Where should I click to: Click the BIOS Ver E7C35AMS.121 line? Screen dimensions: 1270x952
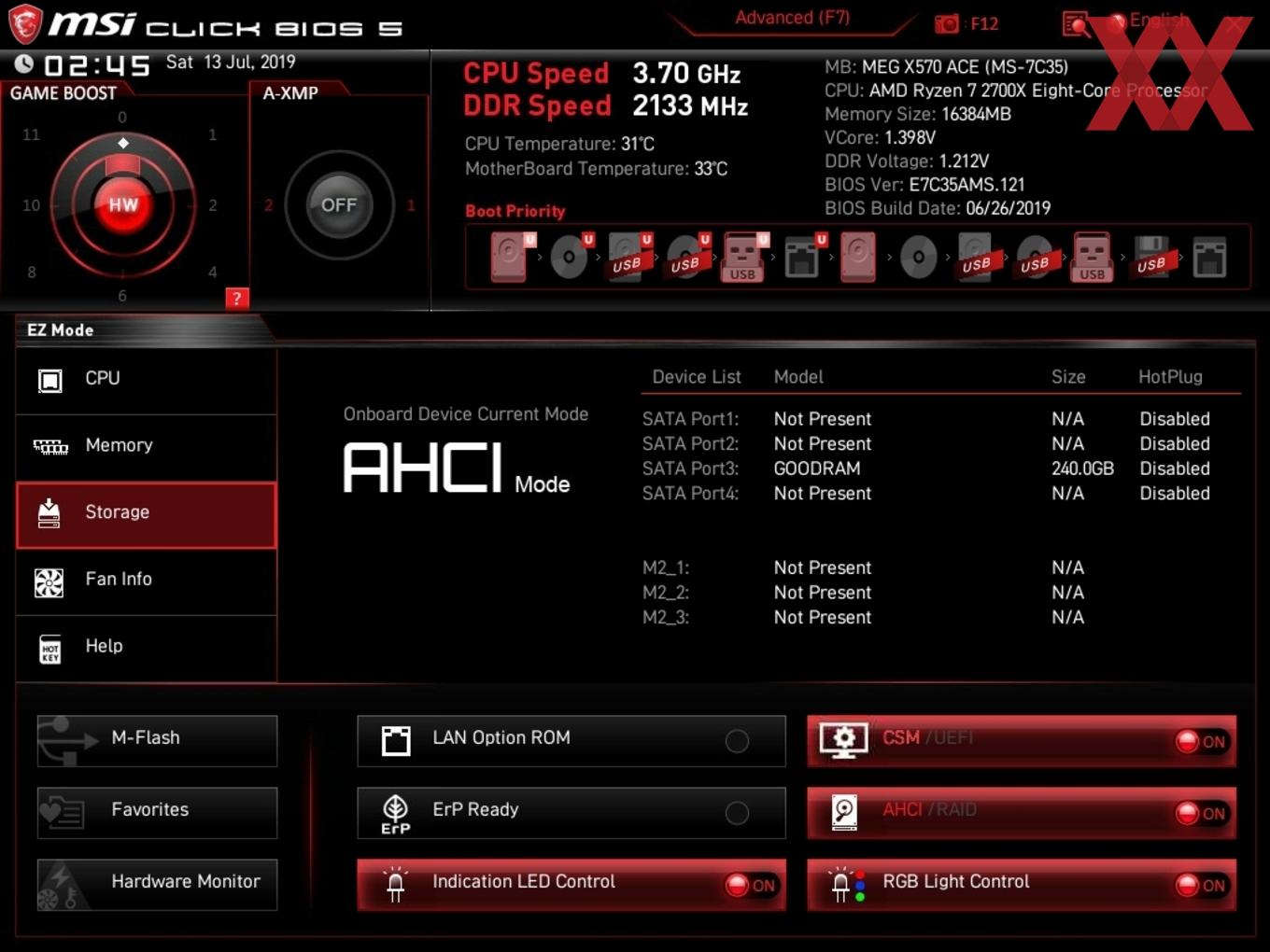click(x=924, y=185)
